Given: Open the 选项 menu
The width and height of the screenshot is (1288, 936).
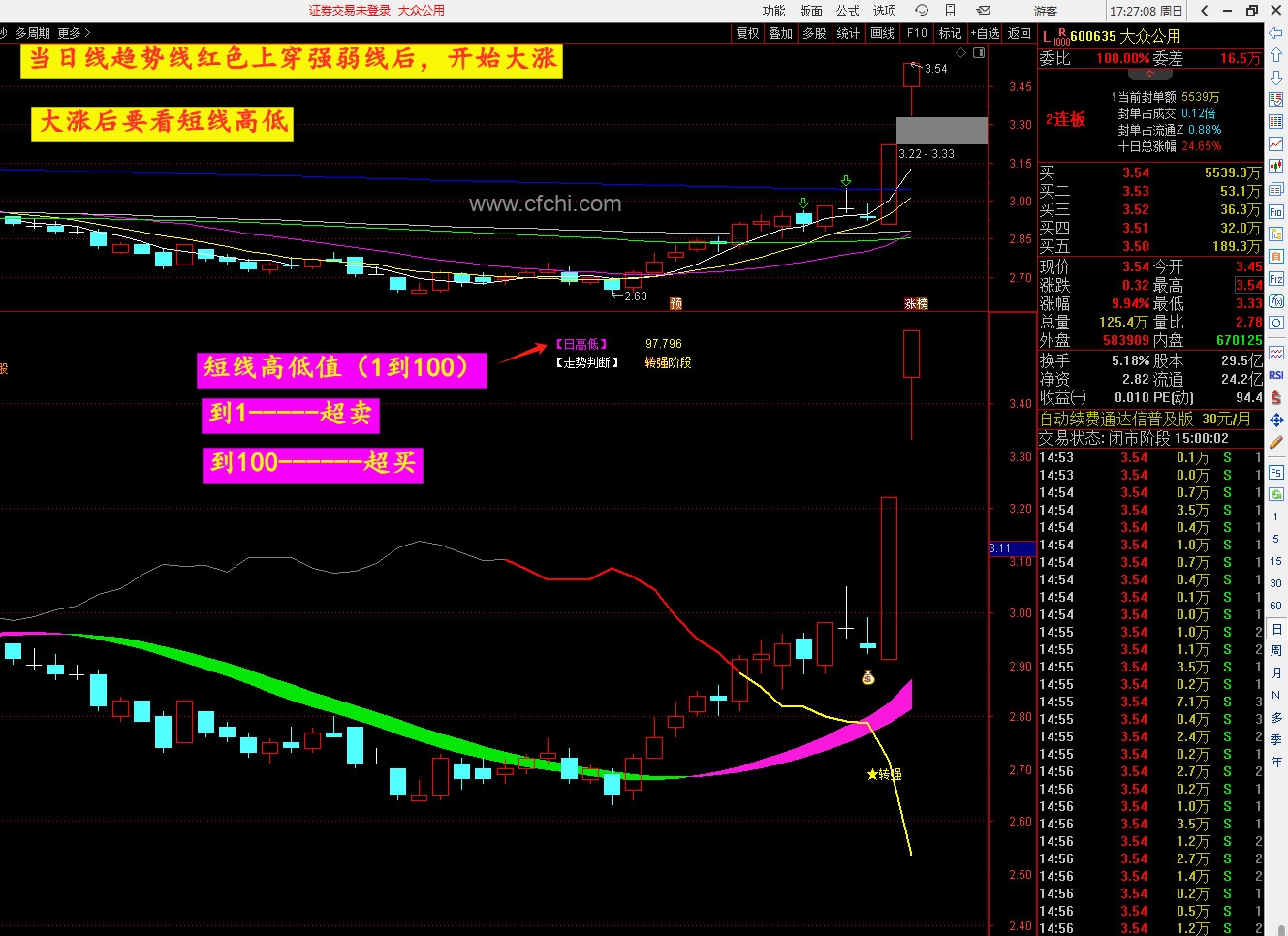Looking at the screenshot, I should coord(884,11).
